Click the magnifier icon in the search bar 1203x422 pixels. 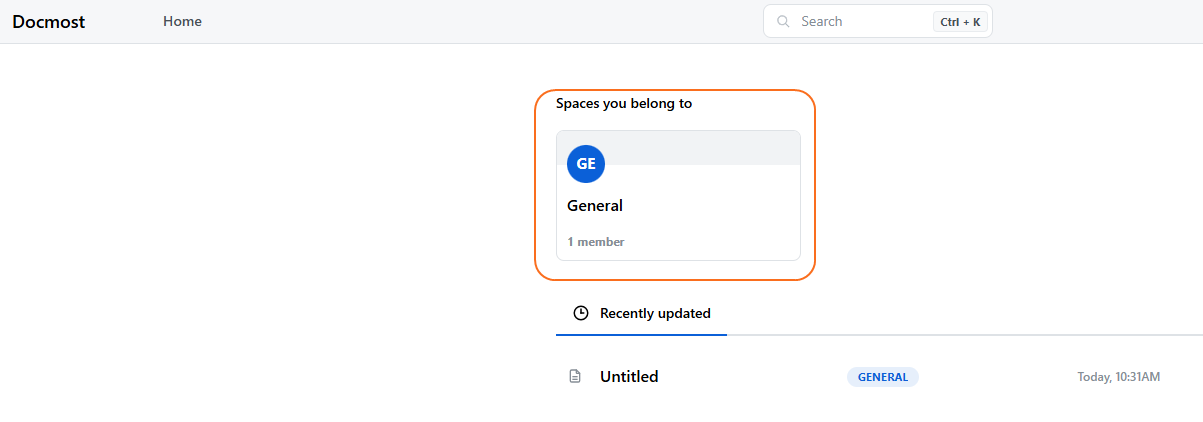[x=784, y=21]
